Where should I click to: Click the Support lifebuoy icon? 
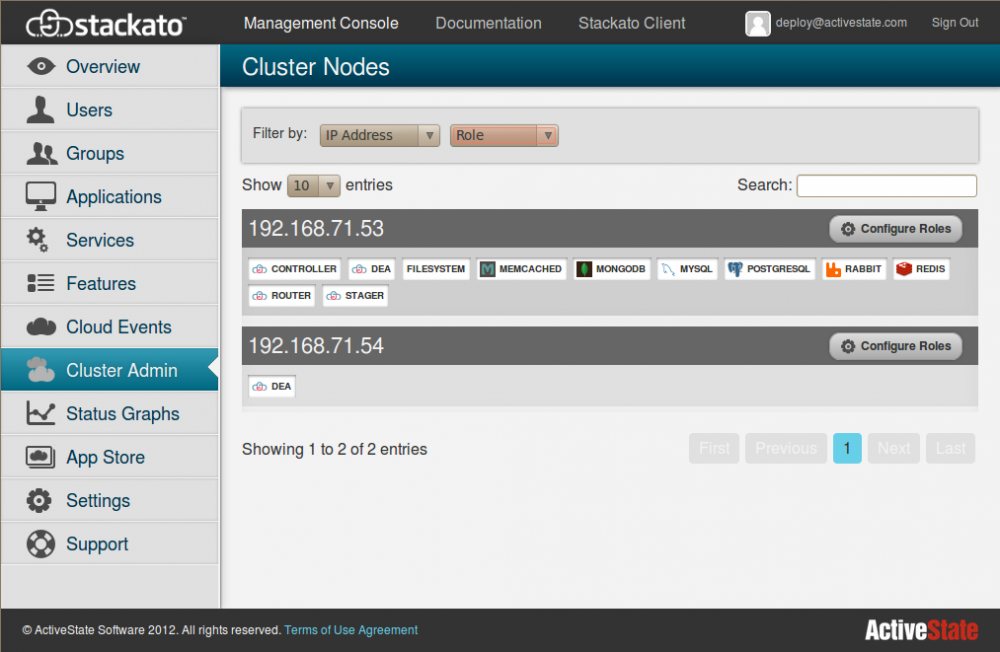[41, 544]
